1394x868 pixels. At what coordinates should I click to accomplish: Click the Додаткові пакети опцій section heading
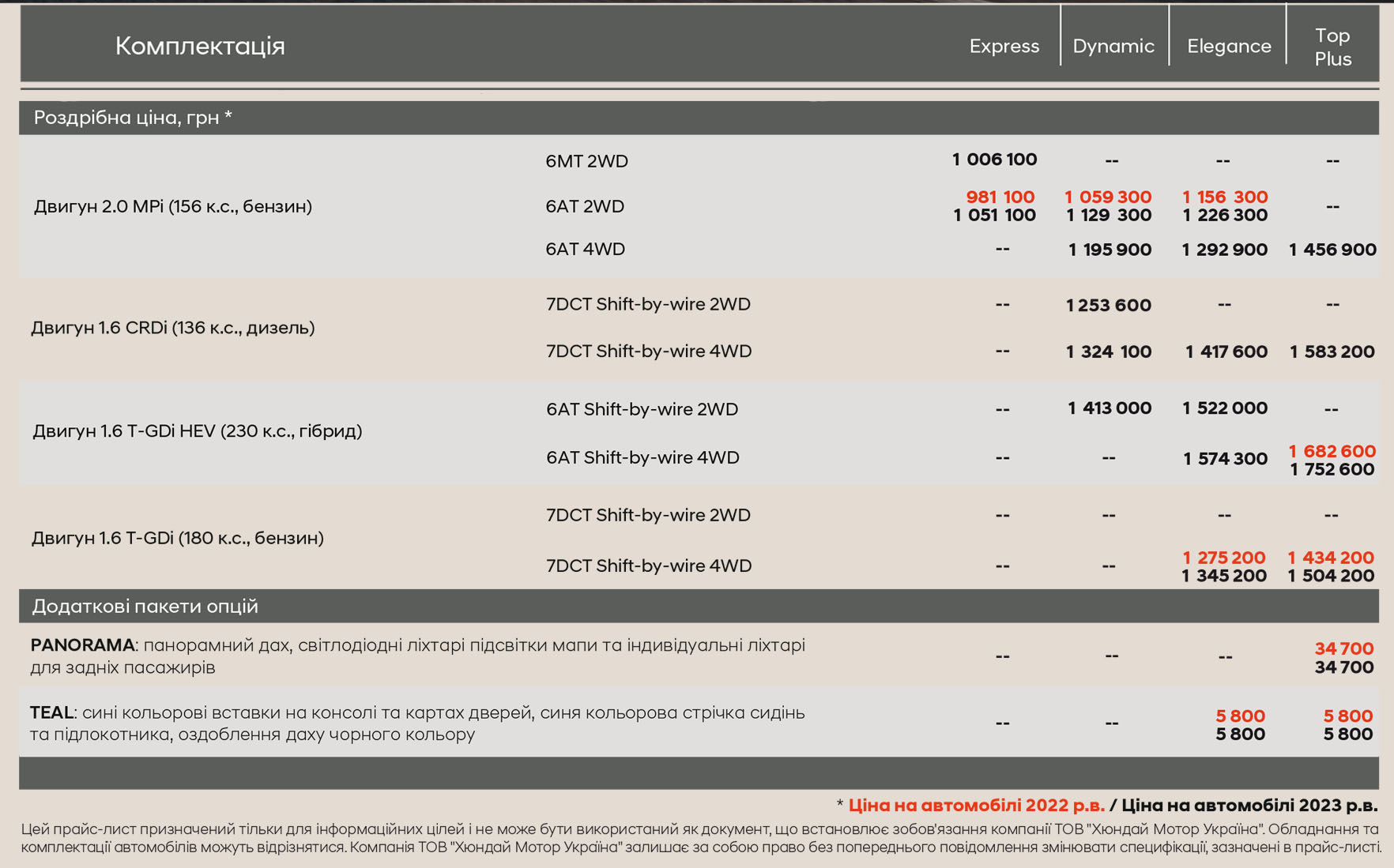pyautogui.click(x=145, y=606)
